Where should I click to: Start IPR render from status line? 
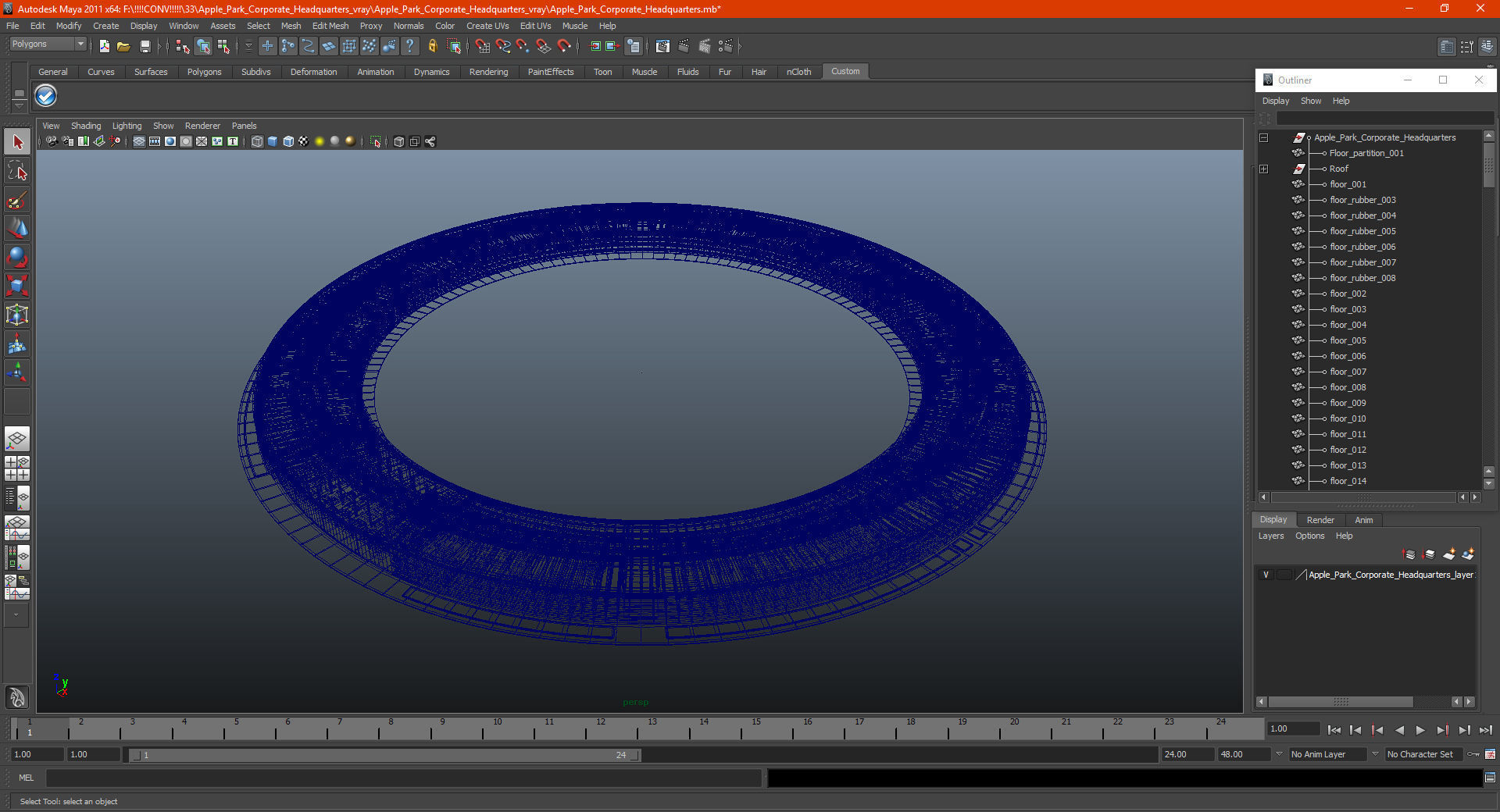click(x=705, y=46)
